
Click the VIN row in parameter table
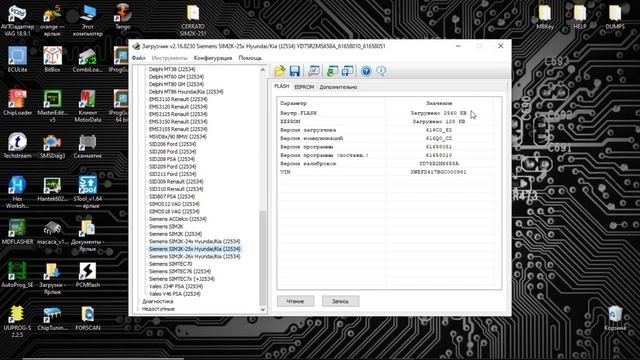[x=389, y=172]
